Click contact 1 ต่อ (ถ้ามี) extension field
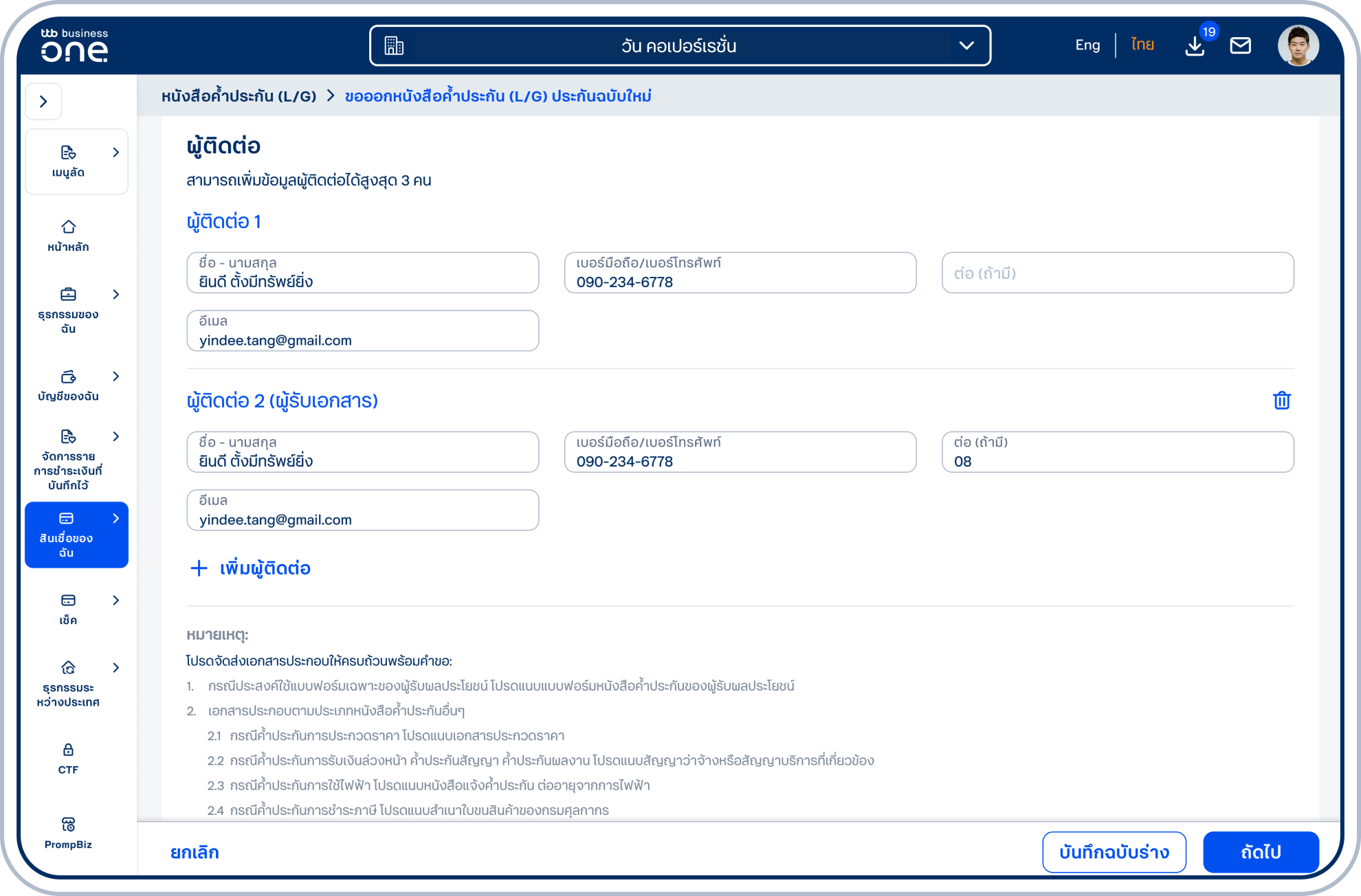 [1117, 273]
